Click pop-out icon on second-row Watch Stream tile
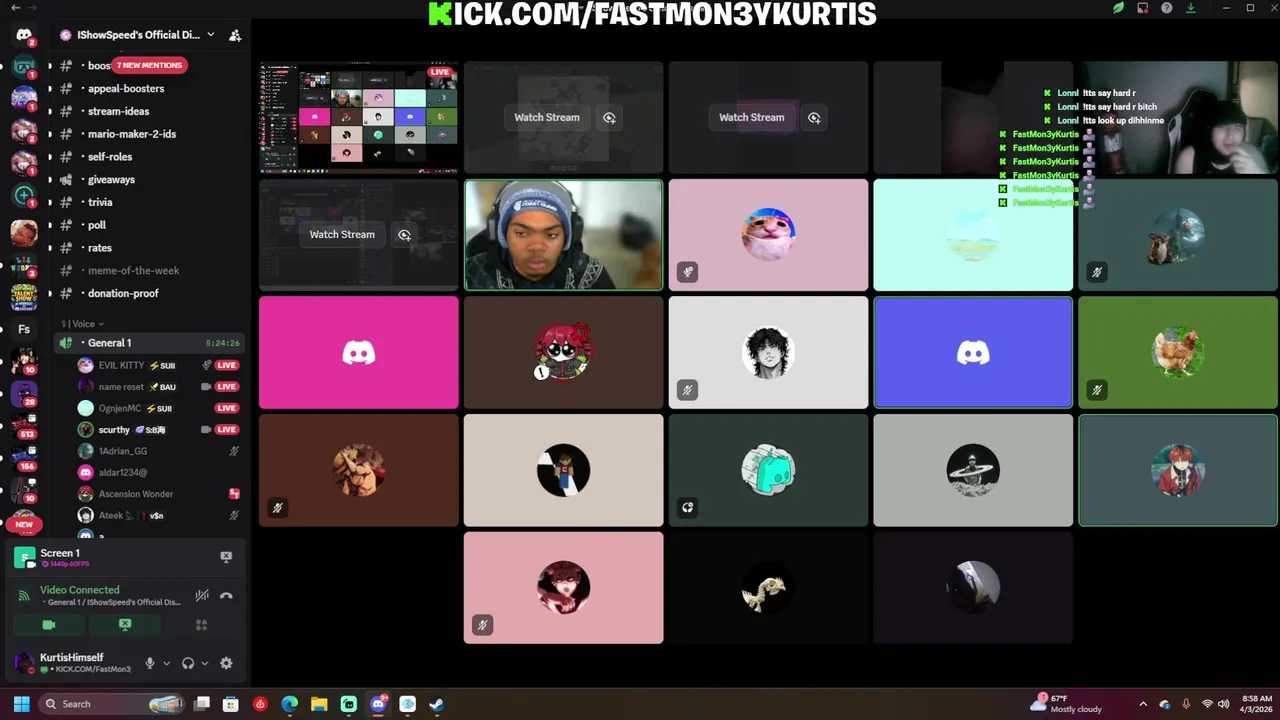 pos(404,235)
